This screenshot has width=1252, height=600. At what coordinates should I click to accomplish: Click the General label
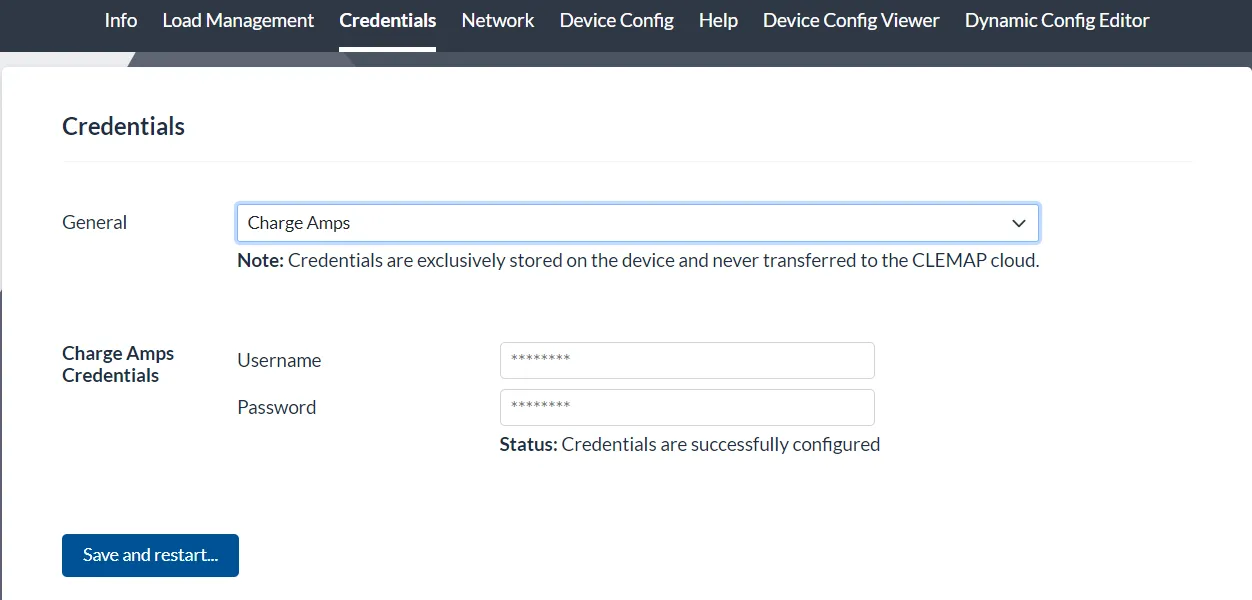coord(95,223)
